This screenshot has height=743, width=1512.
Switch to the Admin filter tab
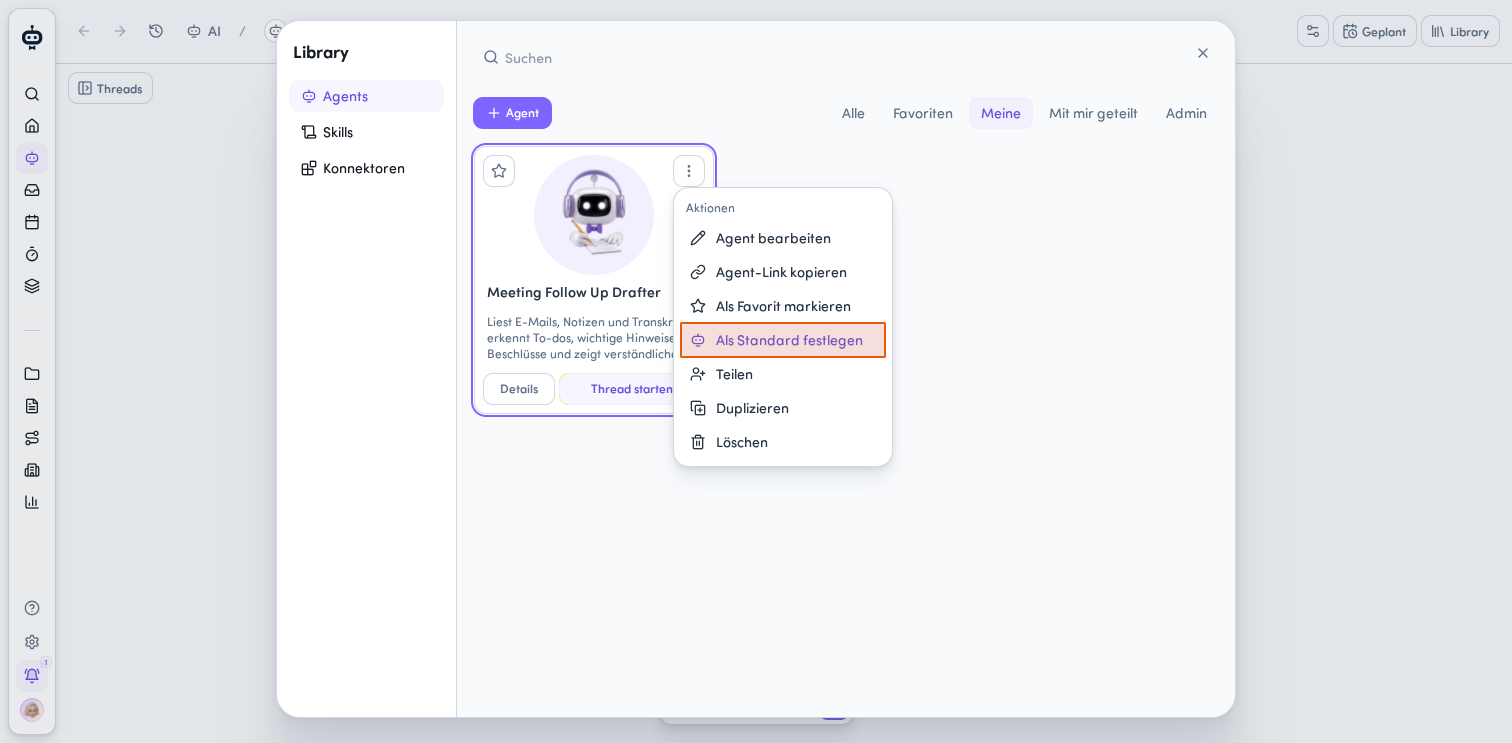point(1186,113)
